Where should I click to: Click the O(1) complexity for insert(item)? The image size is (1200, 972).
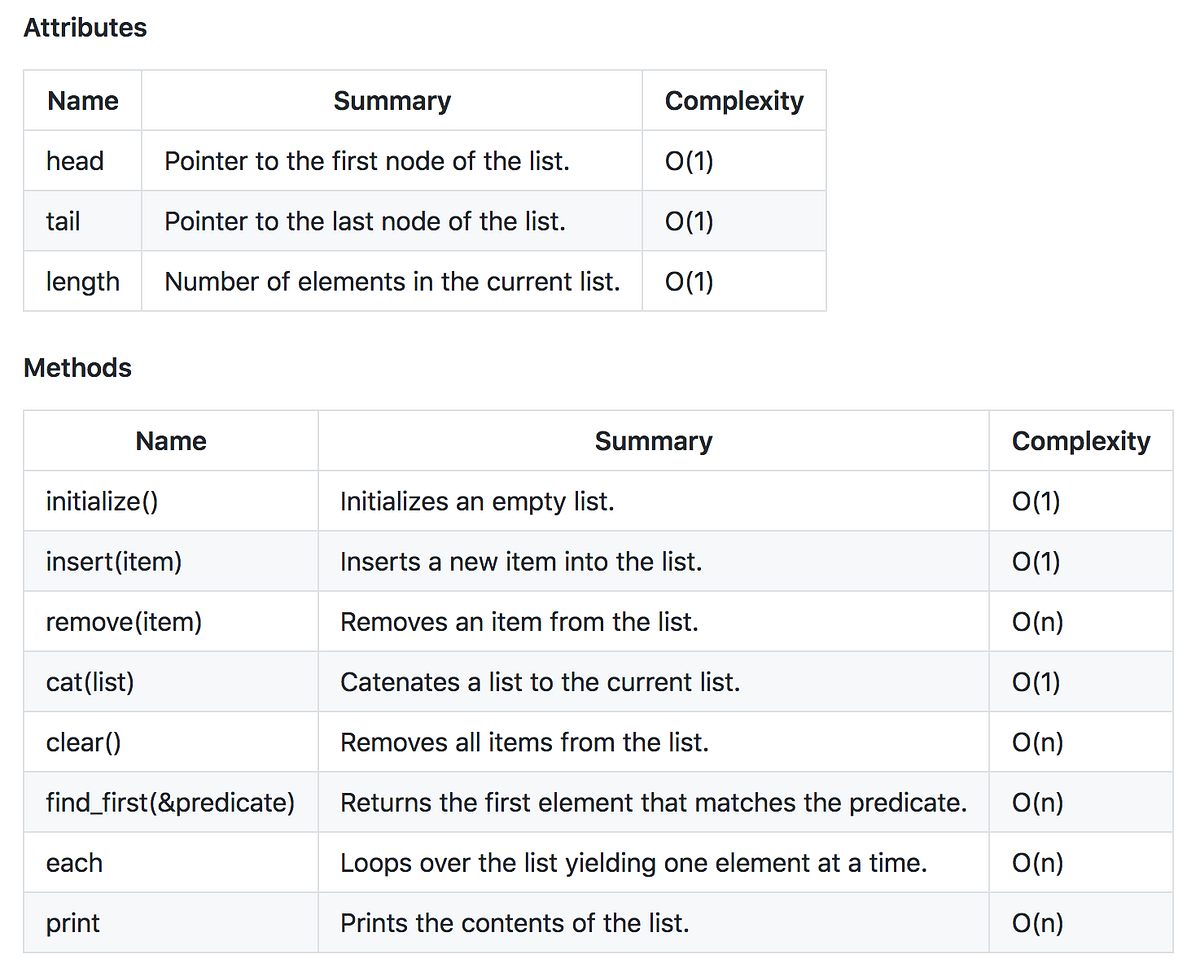[x=1036, y=562]
